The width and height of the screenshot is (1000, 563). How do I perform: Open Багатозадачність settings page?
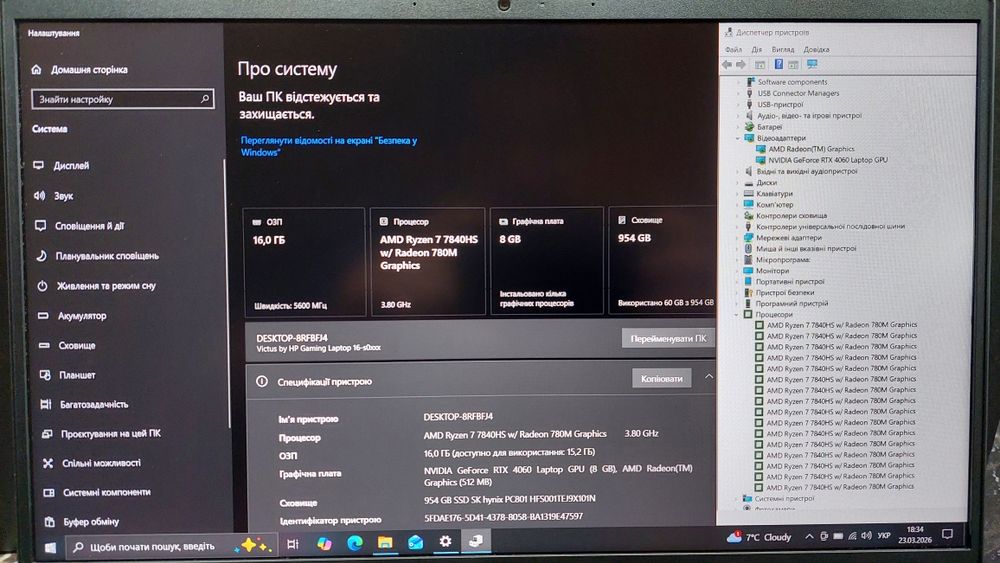(84, 404)
